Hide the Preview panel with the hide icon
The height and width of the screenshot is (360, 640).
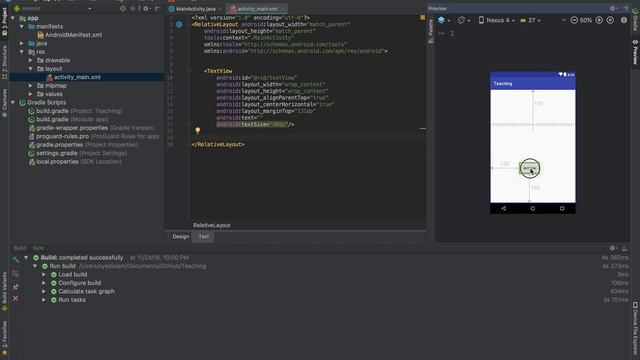click(625, 8)
